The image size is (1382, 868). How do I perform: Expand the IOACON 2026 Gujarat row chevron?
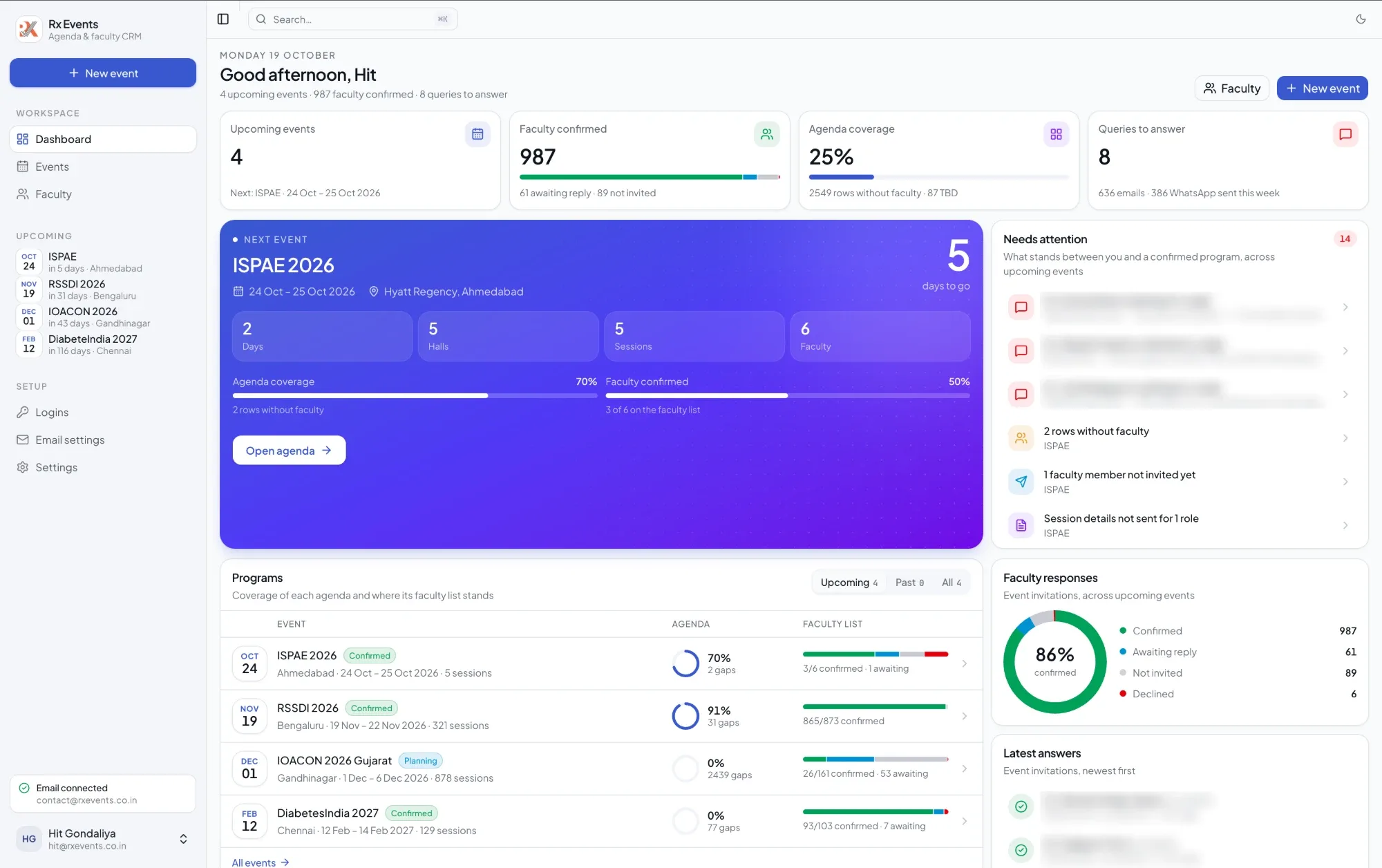pos(964,768)
